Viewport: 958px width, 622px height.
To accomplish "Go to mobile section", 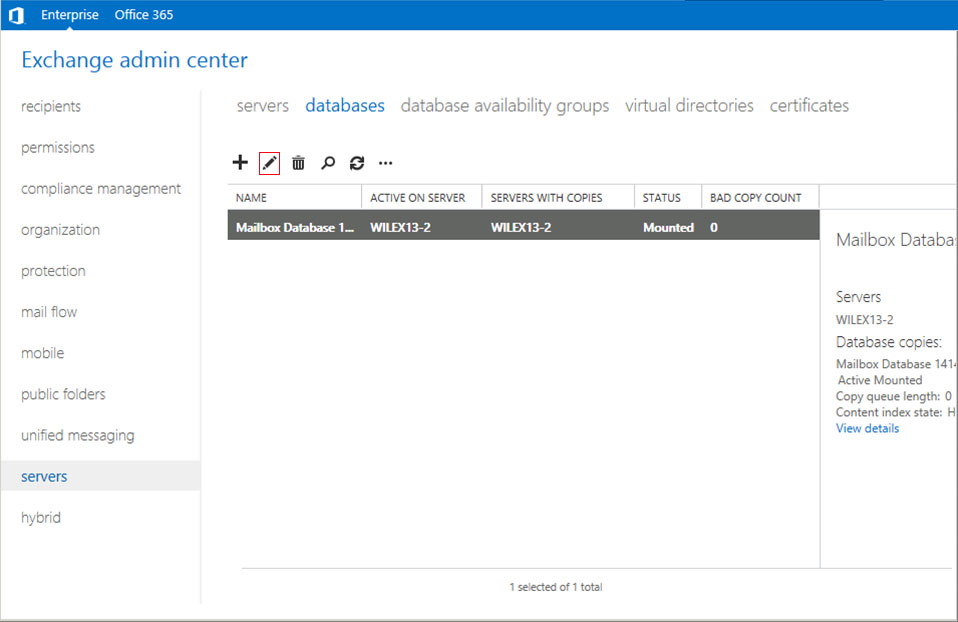I will (42, 353).
